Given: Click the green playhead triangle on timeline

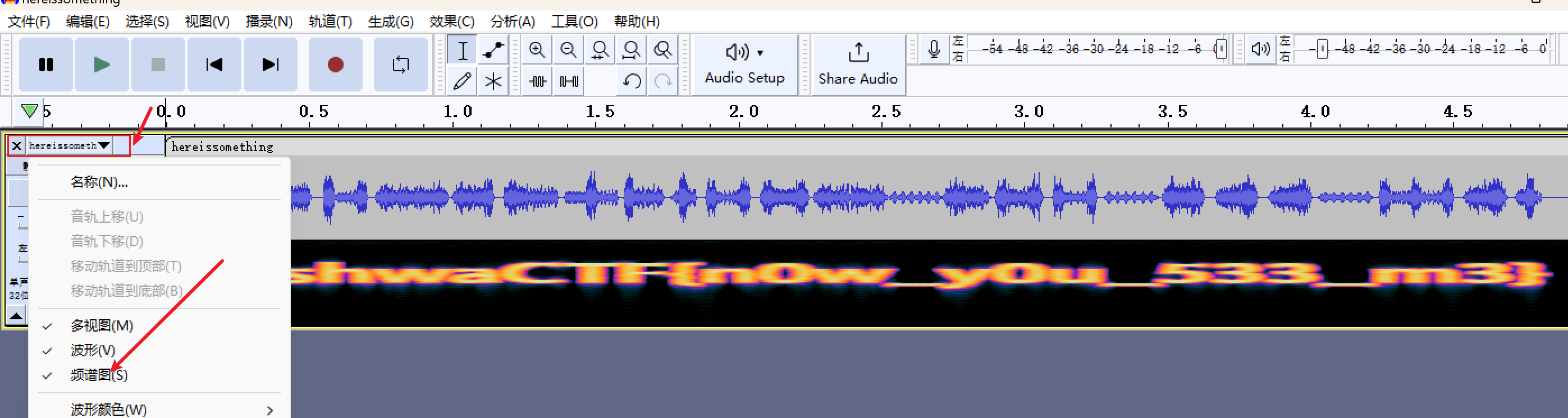Looking at the screenshot, I should point(29,111).
